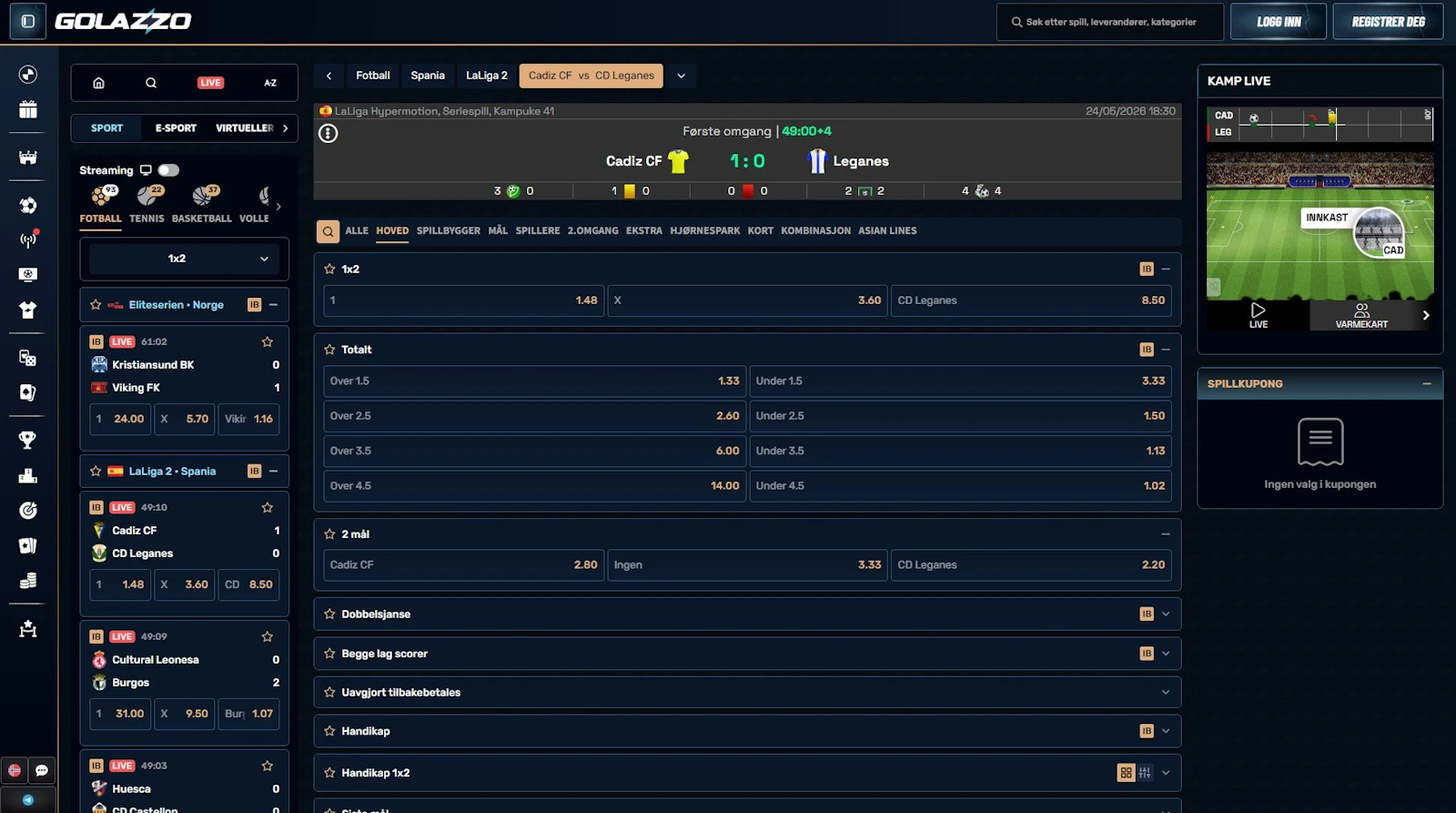Collapse the Spillkupong panel
This screenshot has height=813, width=1456.
(1427, 384)
